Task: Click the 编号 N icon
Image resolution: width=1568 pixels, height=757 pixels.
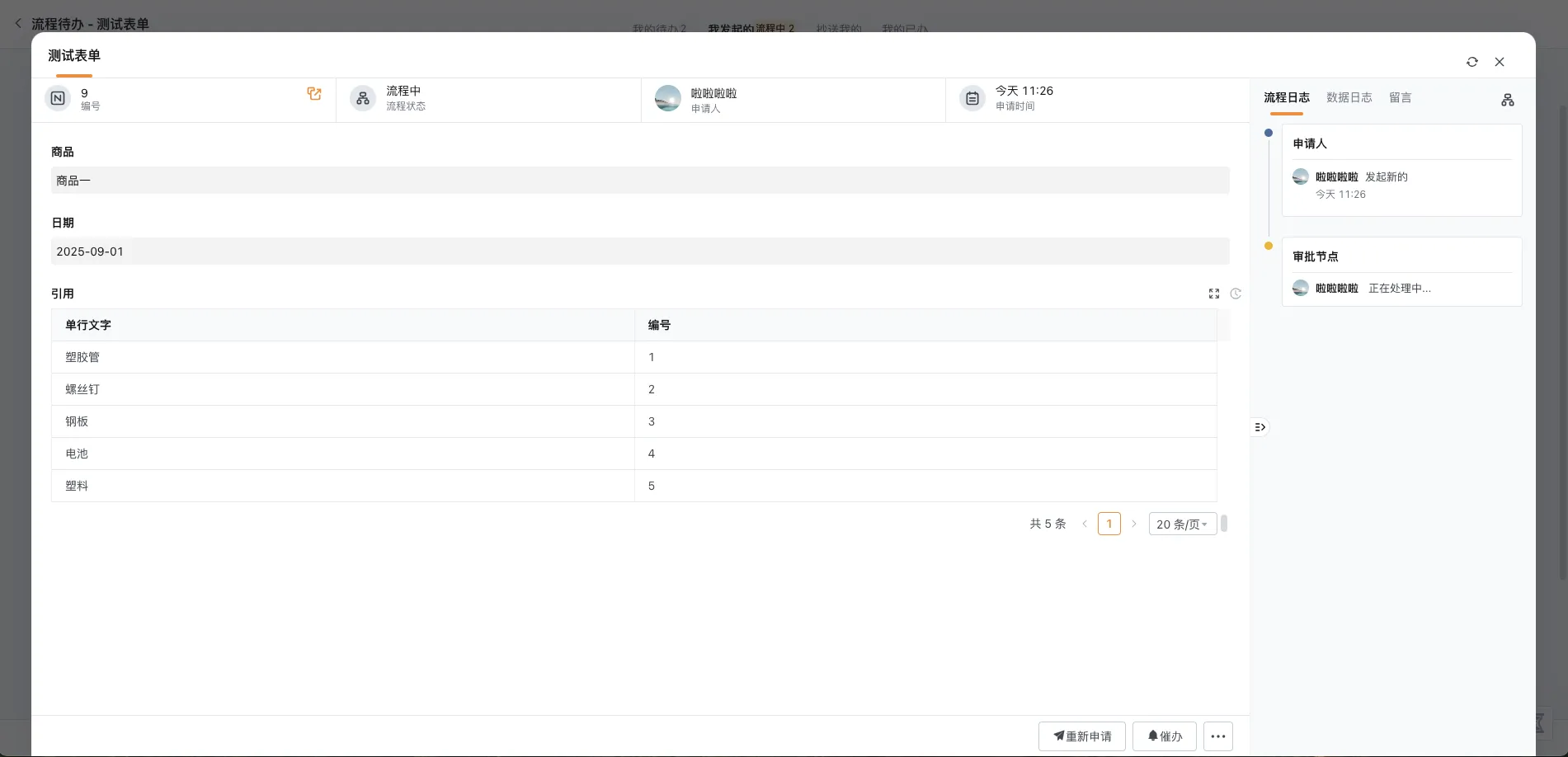Action: click(x=58, y=98)
